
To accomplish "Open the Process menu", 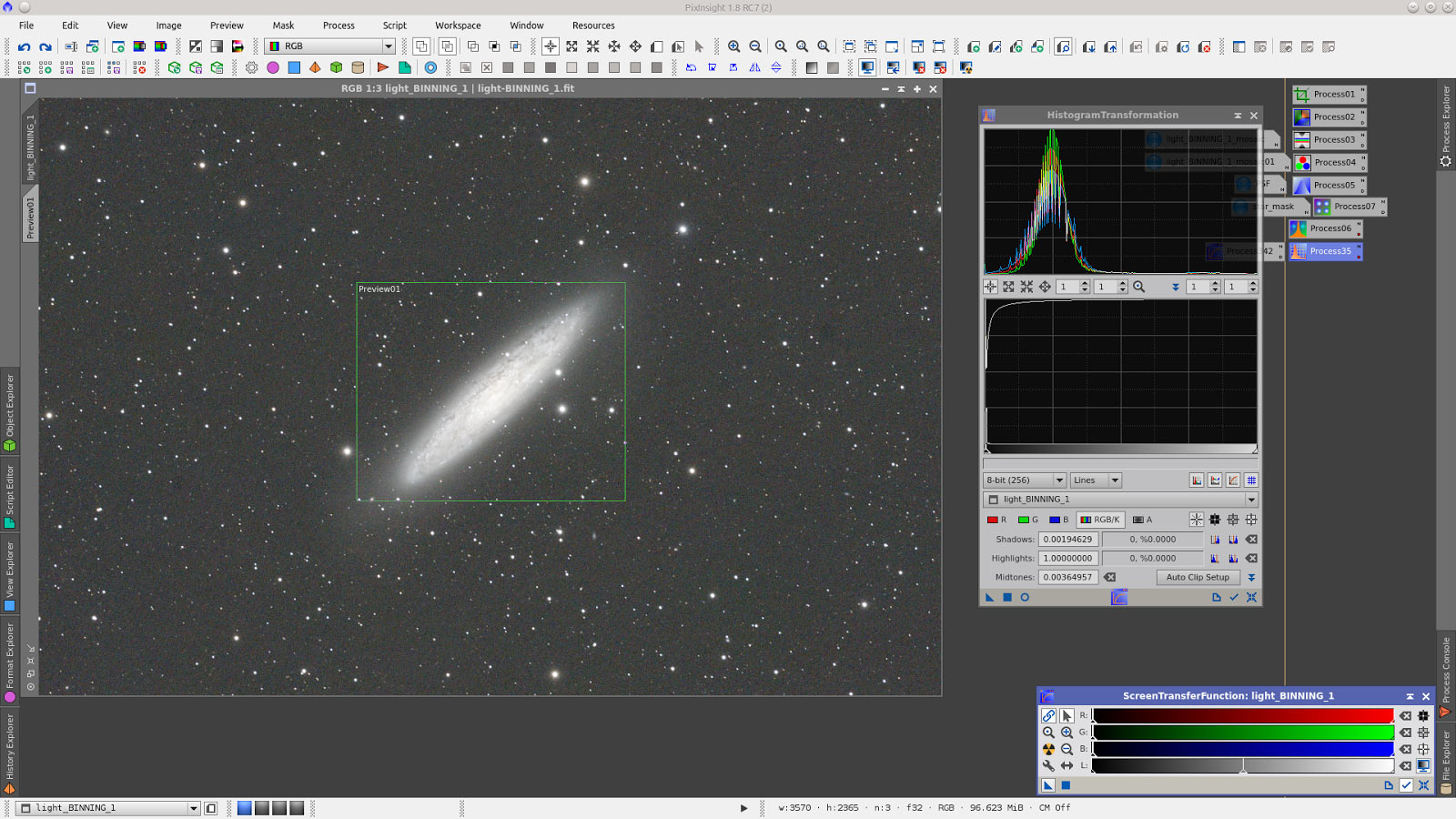I will 339,25.
